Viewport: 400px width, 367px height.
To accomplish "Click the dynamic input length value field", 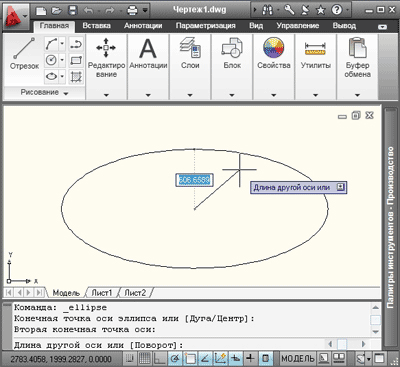I will [x=194, y=180].
